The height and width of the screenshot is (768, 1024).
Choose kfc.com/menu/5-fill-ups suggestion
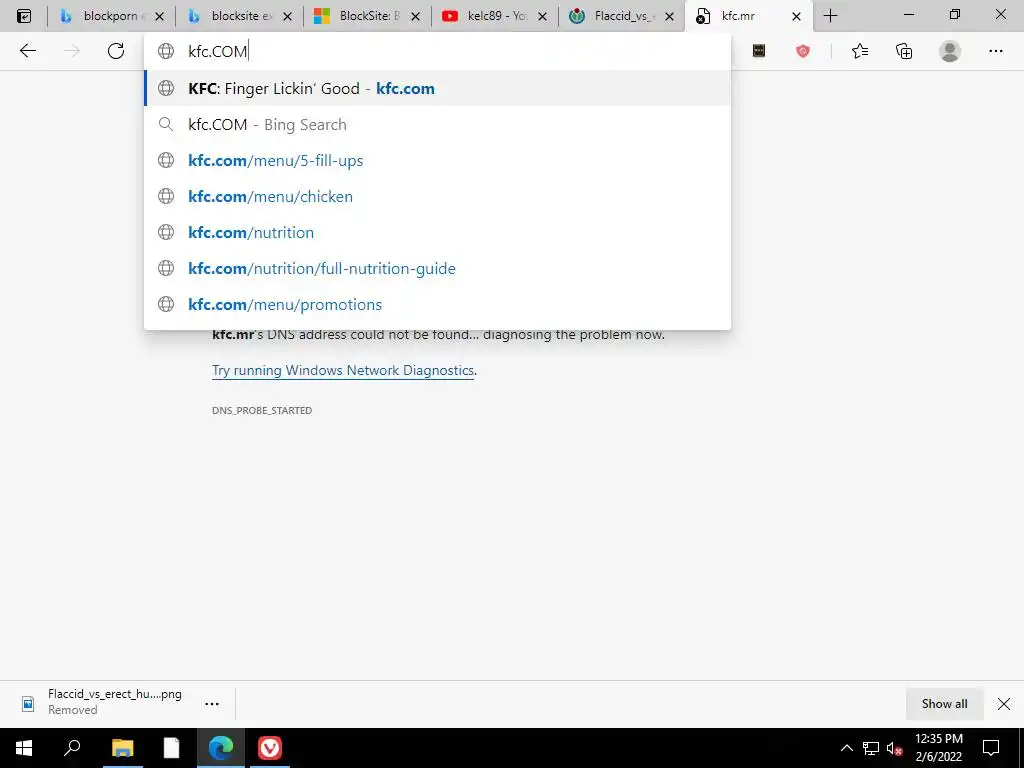pos(438,160)
